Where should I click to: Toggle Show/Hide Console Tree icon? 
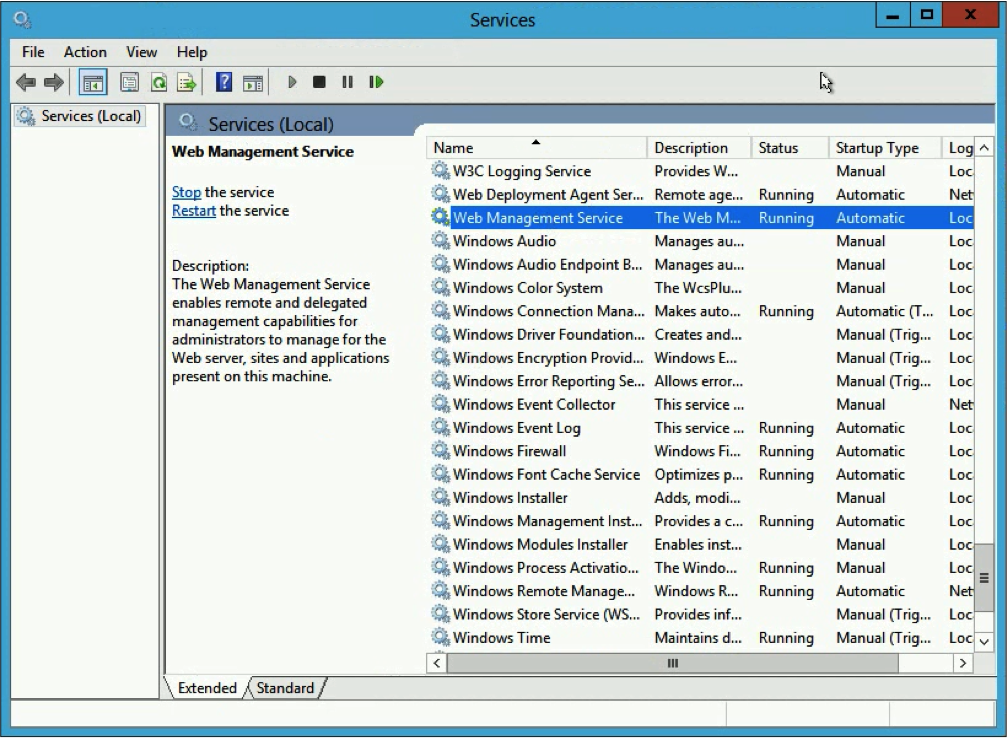tap(93, 82)
